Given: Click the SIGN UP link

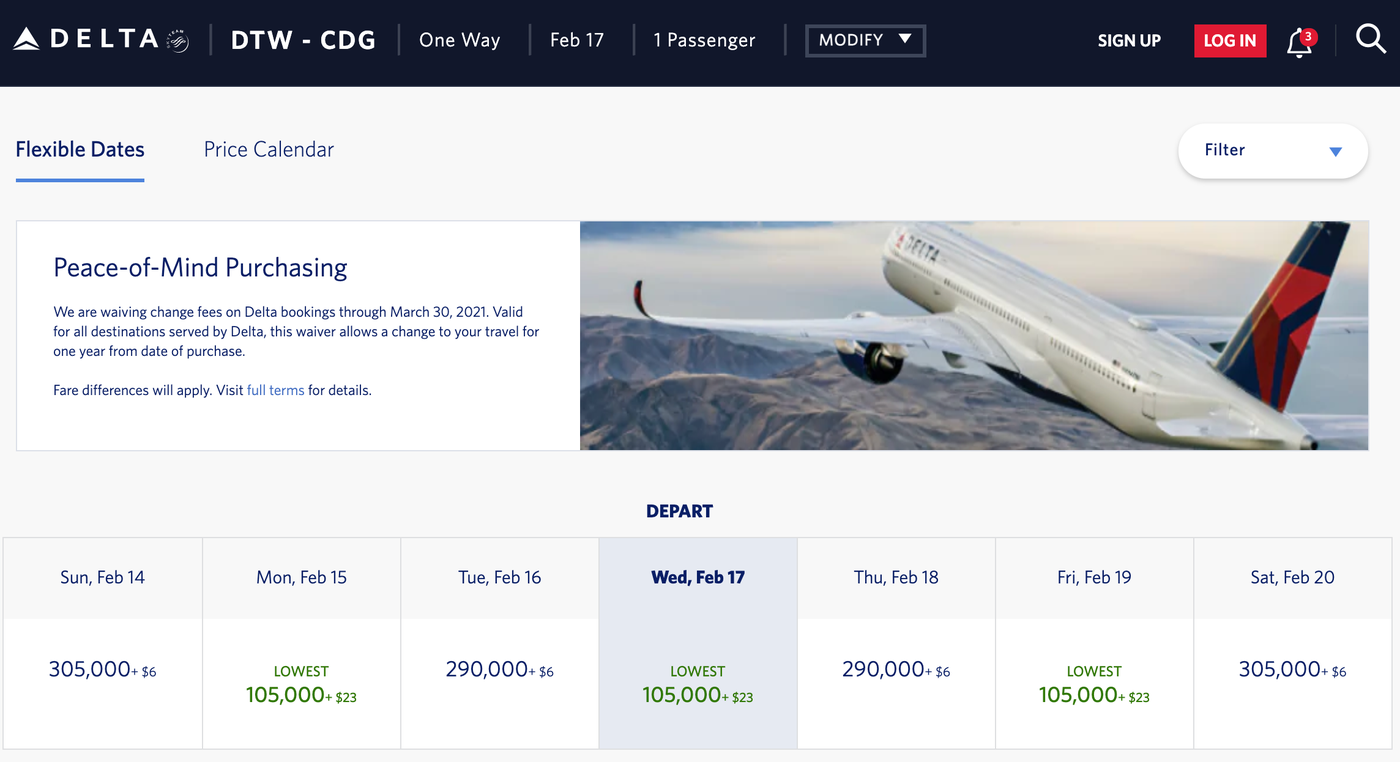Looking at the screenshot, I should coord(1129,41).
